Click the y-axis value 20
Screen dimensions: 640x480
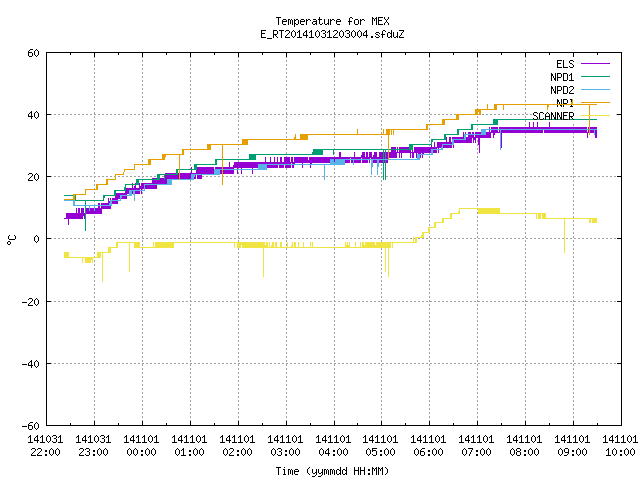point(33,178)
